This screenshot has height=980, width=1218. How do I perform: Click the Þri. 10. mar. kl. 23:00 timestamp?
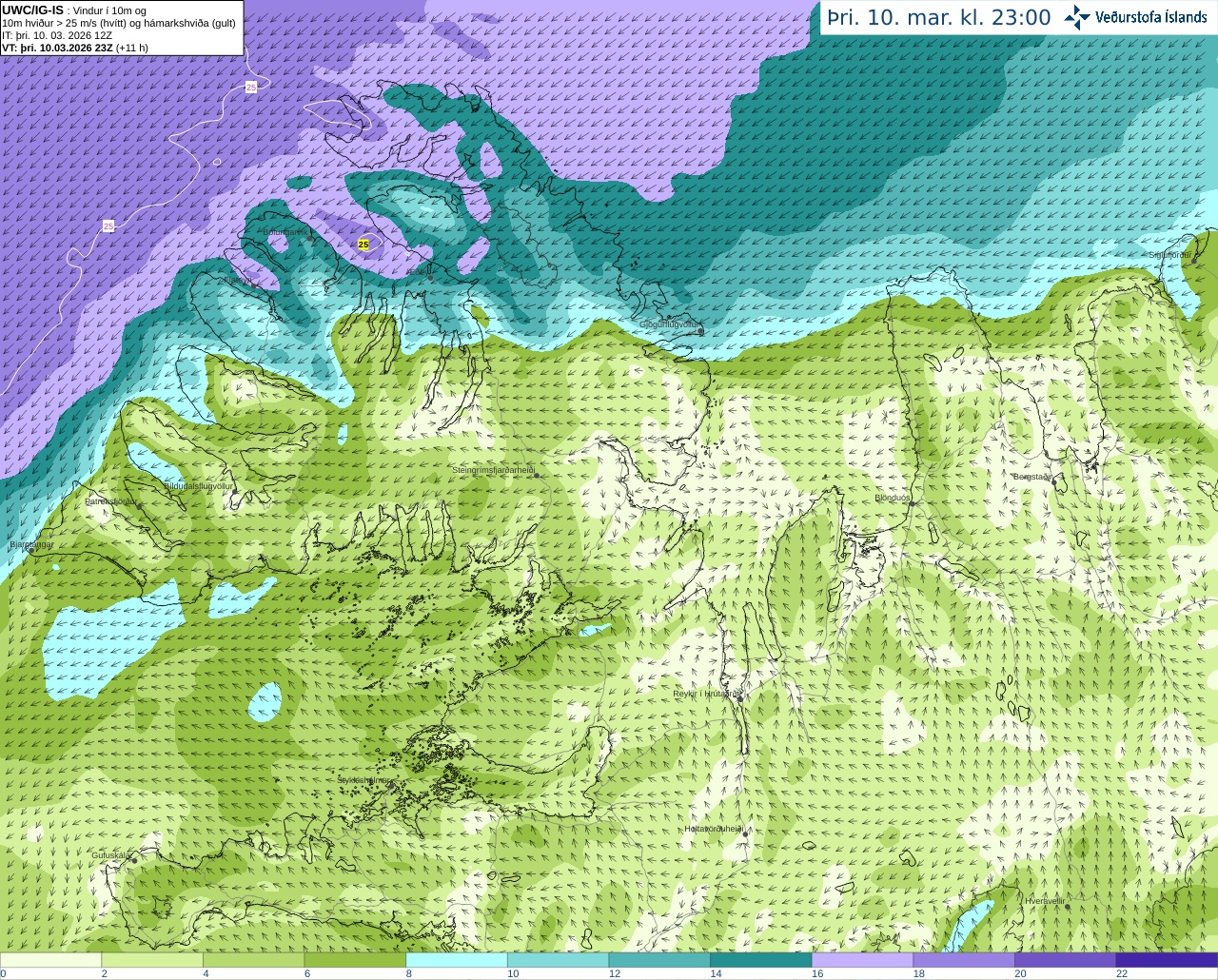938,17
